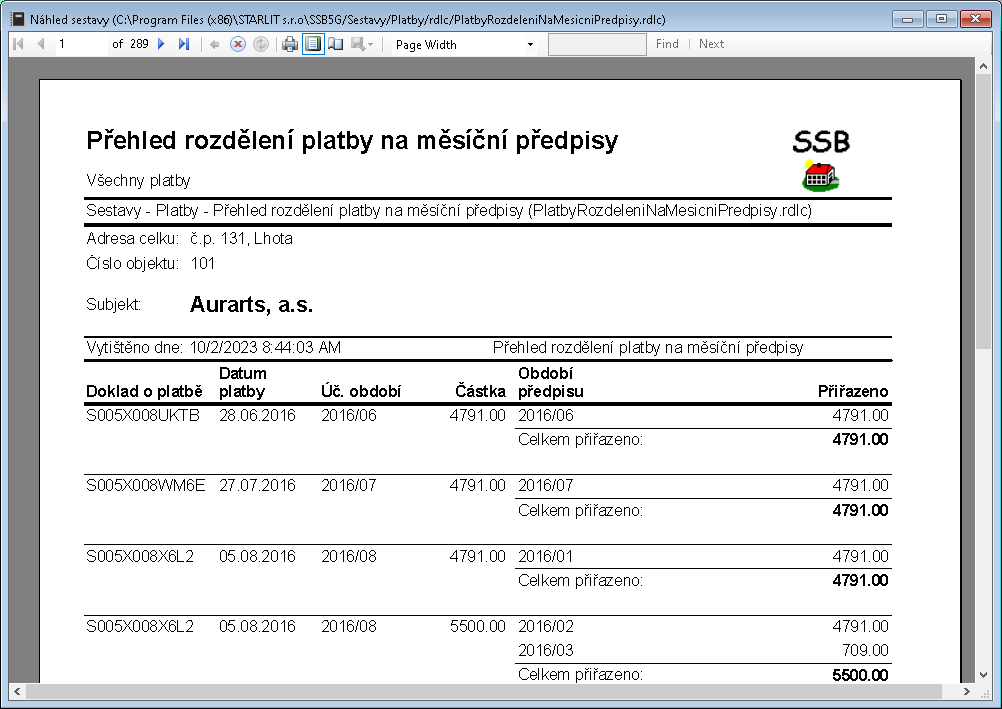This screenshot has height=709, width=1002.
Task: Click the horizontal scrollbar right arrow
Action: (x=966, y=692)
